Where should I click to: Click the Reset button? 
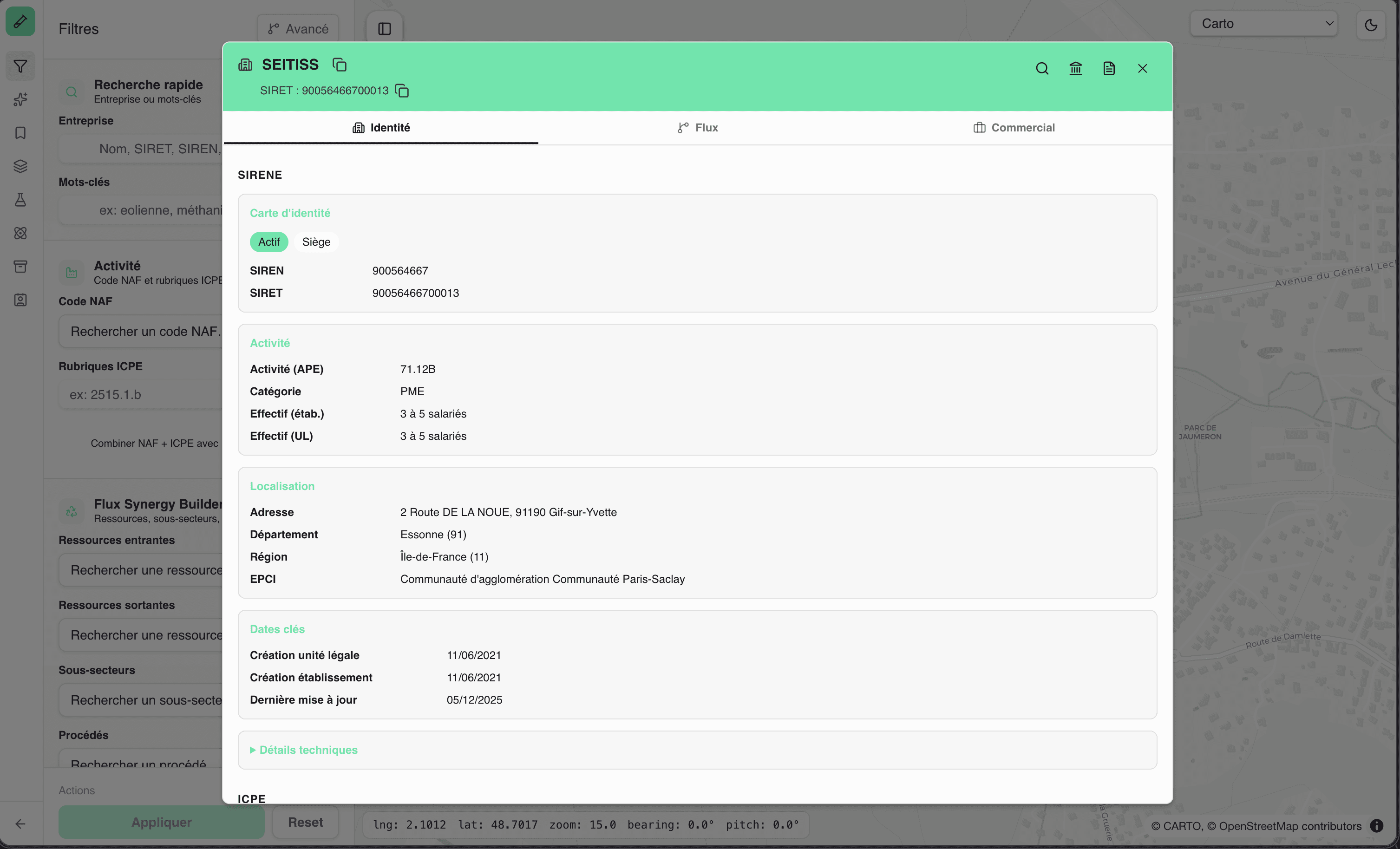pos(306,822)
